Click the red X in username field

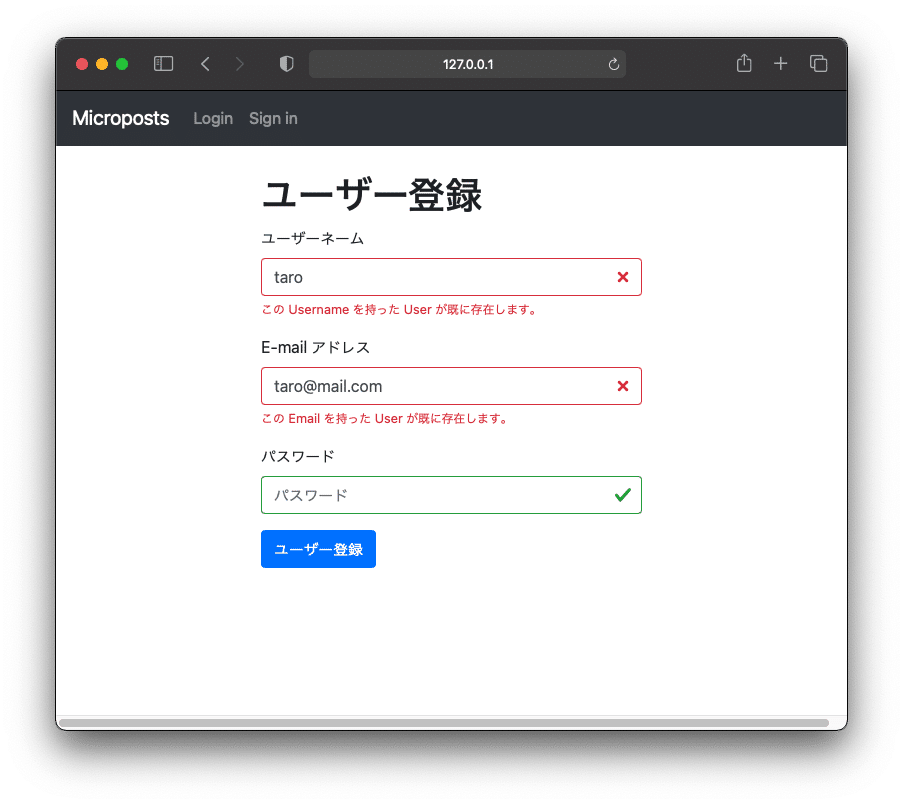tap(623, 277)
